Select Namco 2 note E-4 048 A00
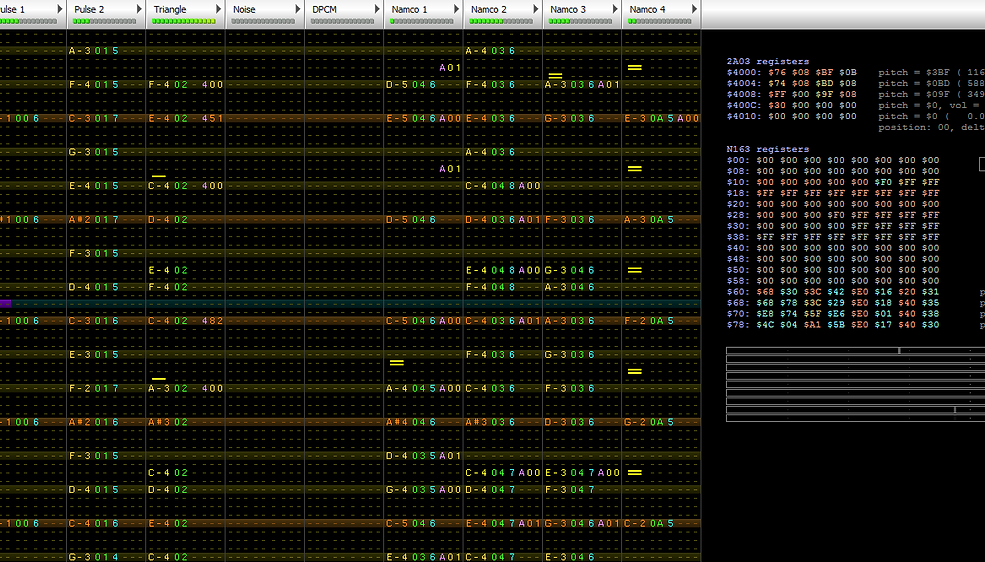Screen dimensions: 985x562 (x=503, y=270)
